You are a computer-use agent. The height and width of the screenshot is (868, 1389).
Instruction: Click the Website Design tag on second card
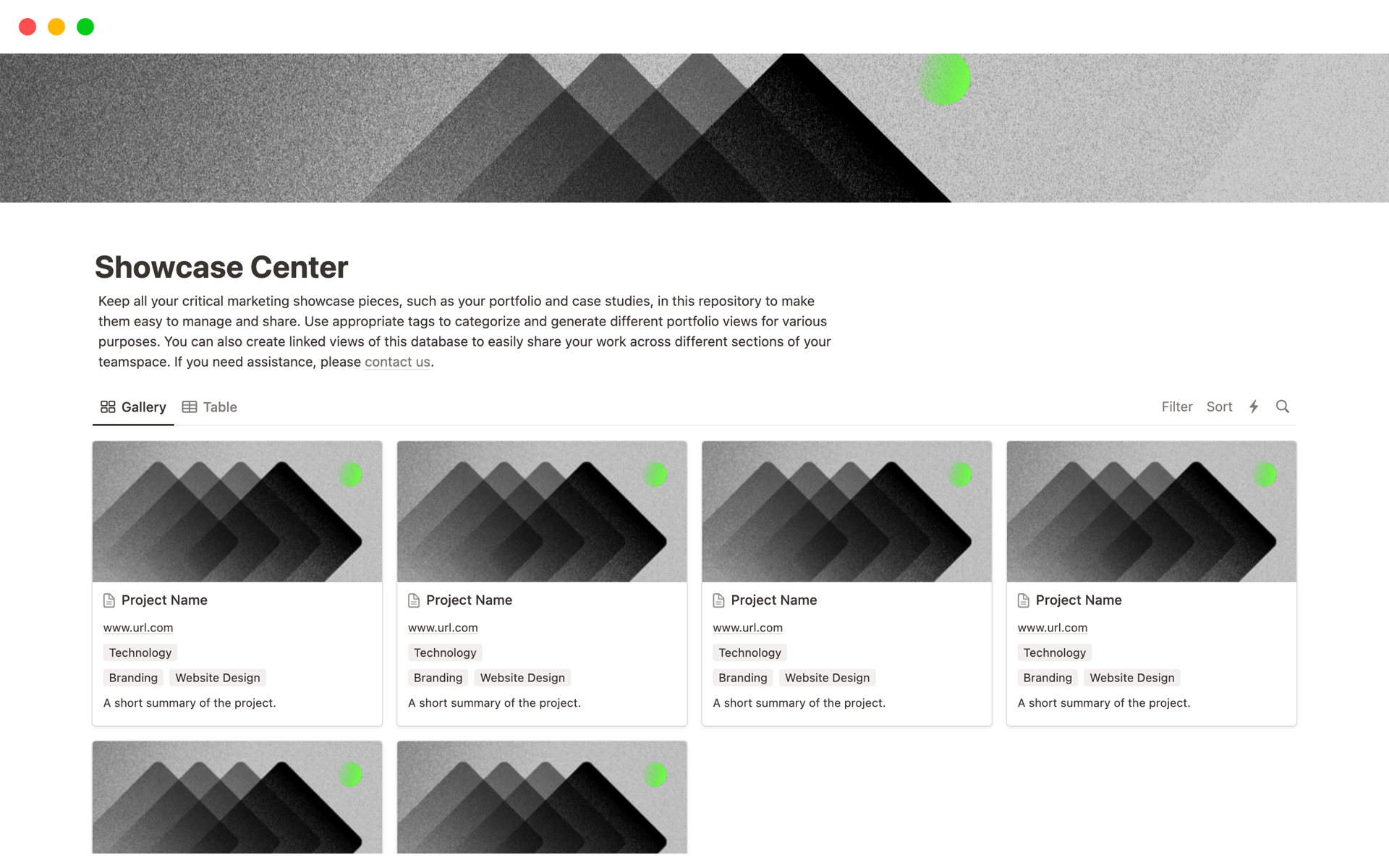click(x=522, y=678)
